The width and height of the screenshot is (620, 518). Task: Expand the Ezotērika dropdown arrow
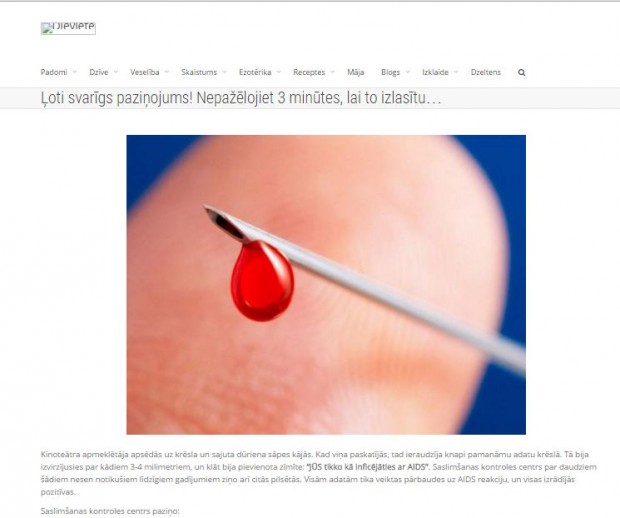tap(278, 72)
